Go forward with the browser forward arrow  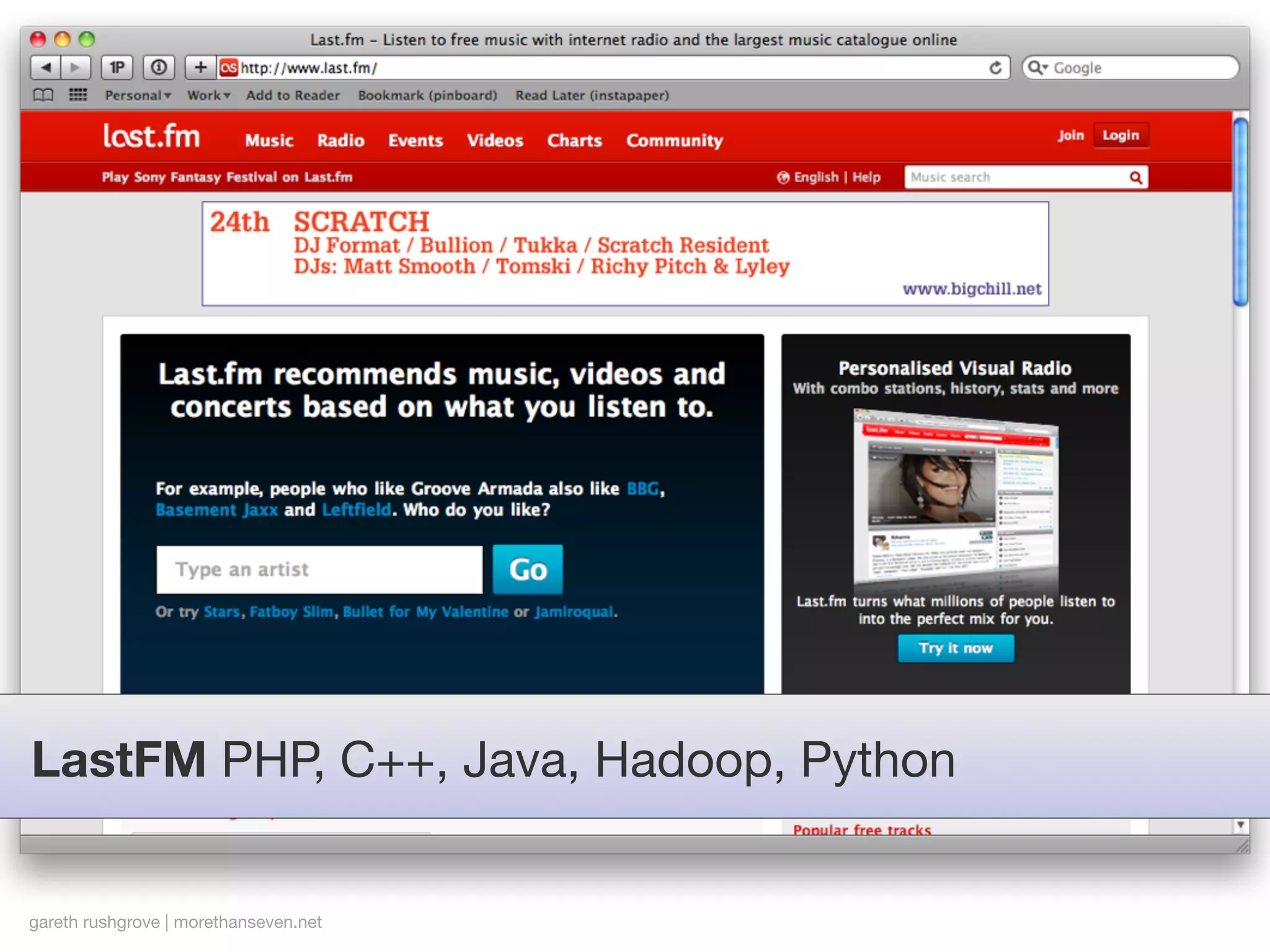click(x=76, y=67)
